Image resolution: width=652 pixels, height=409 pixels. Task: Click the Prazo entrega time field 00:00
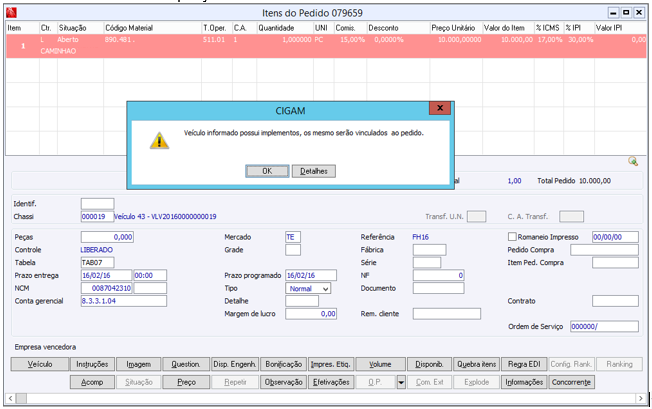(150, 275)
